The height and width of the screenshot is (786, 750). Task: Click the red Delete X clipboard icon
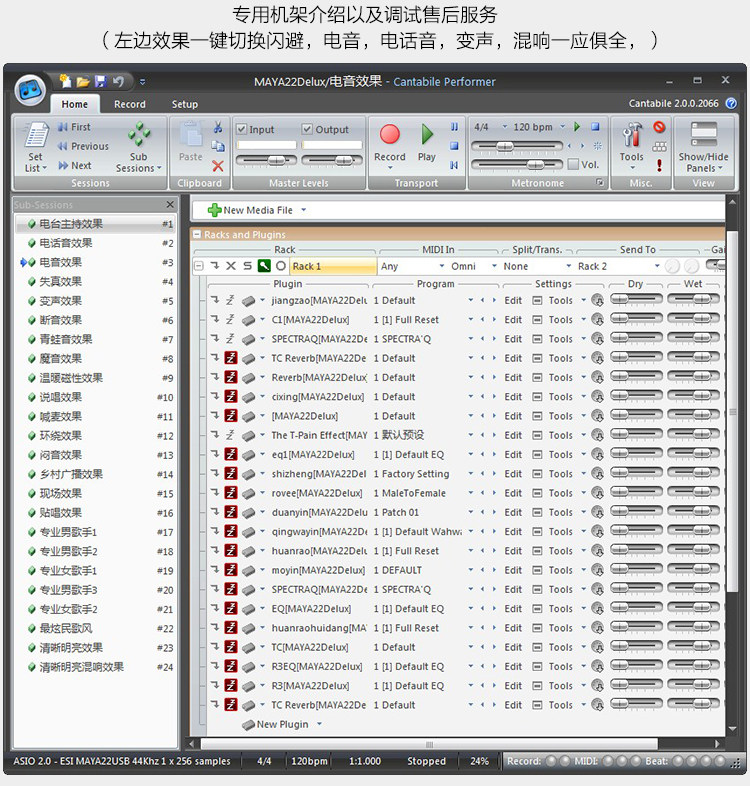(218, 166)
